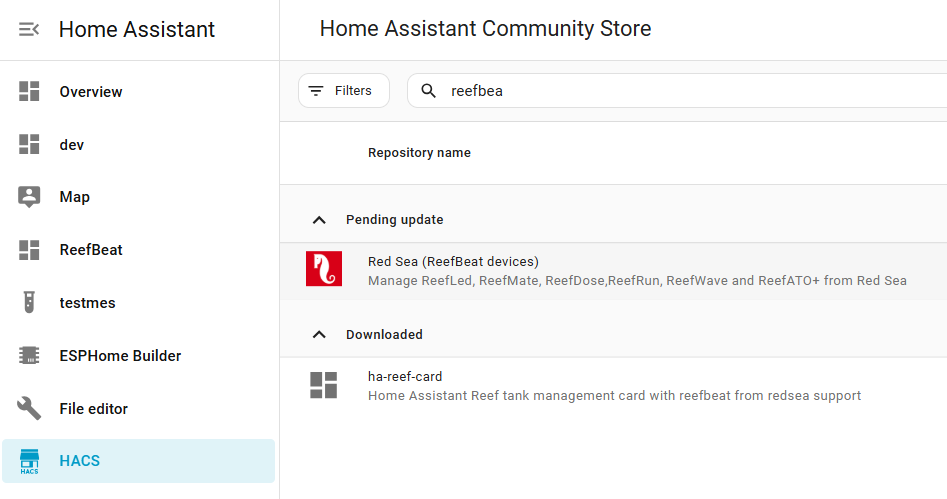The width and height of the screenshot is (947, 499).
Task: Sort by Repository name column header
Action: 419,153
